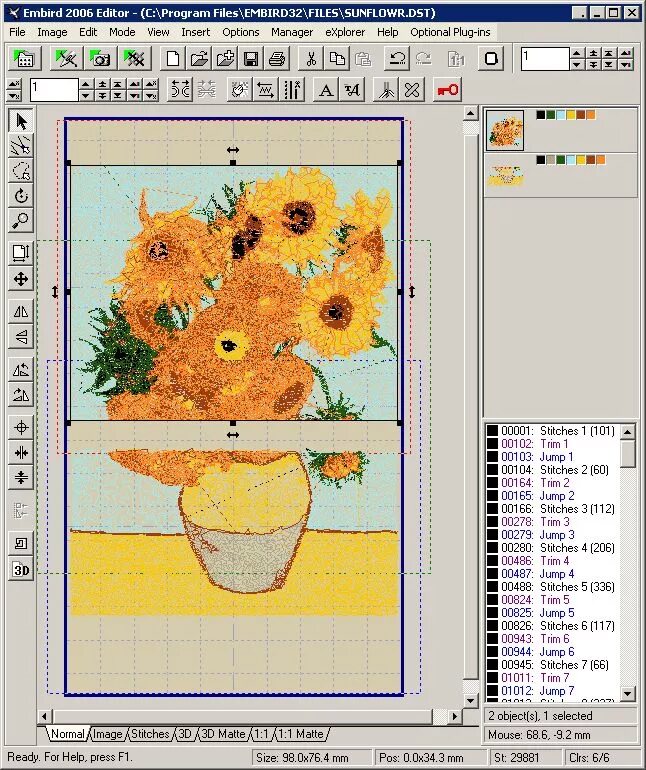
Task: Select list row '00102: Trim 1'
Action: [553, 444]
